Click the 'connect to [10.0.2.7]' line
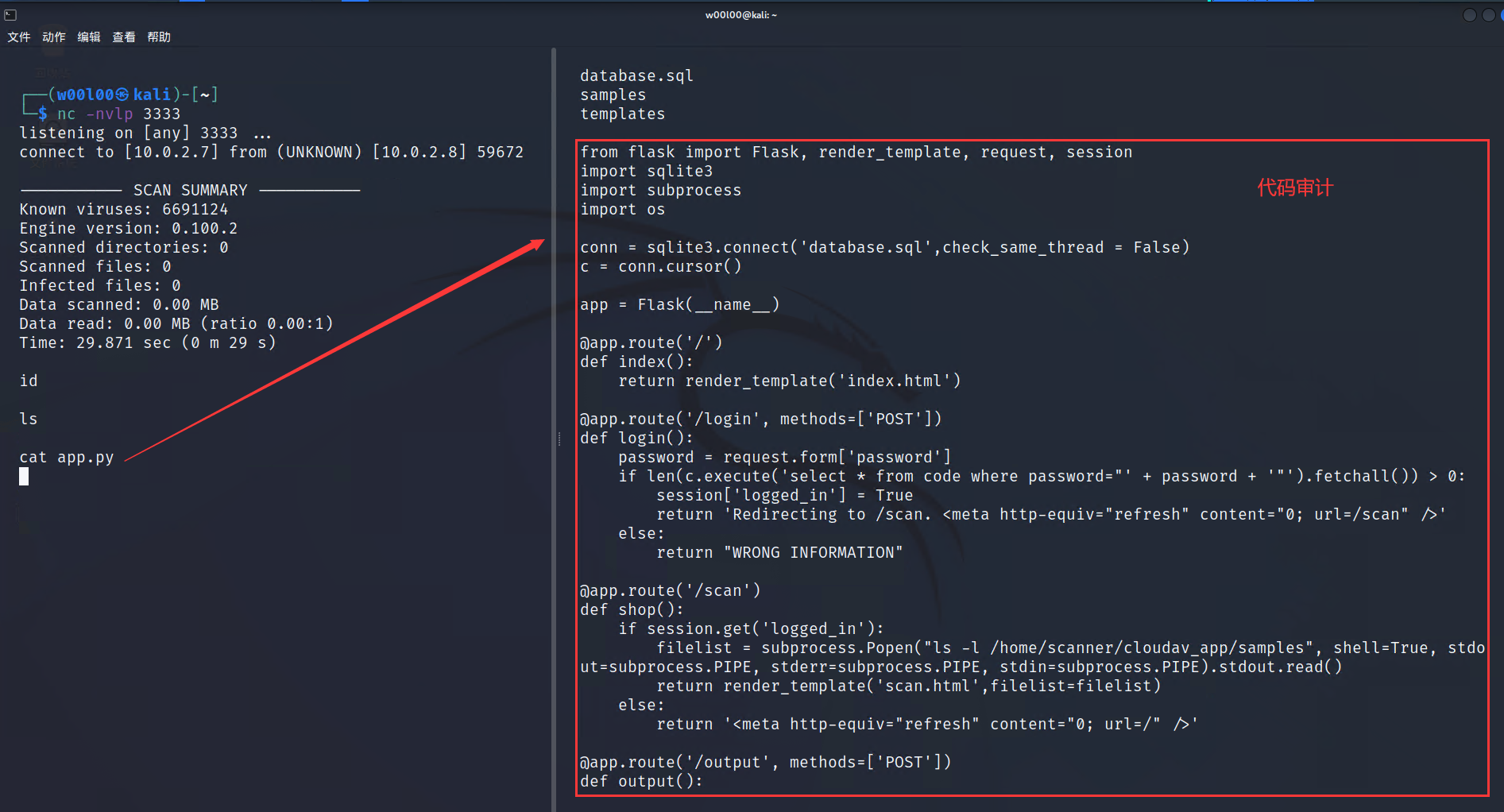This screenshot has width=1504, height=812. pyautogui.click(x=271, y=152)
